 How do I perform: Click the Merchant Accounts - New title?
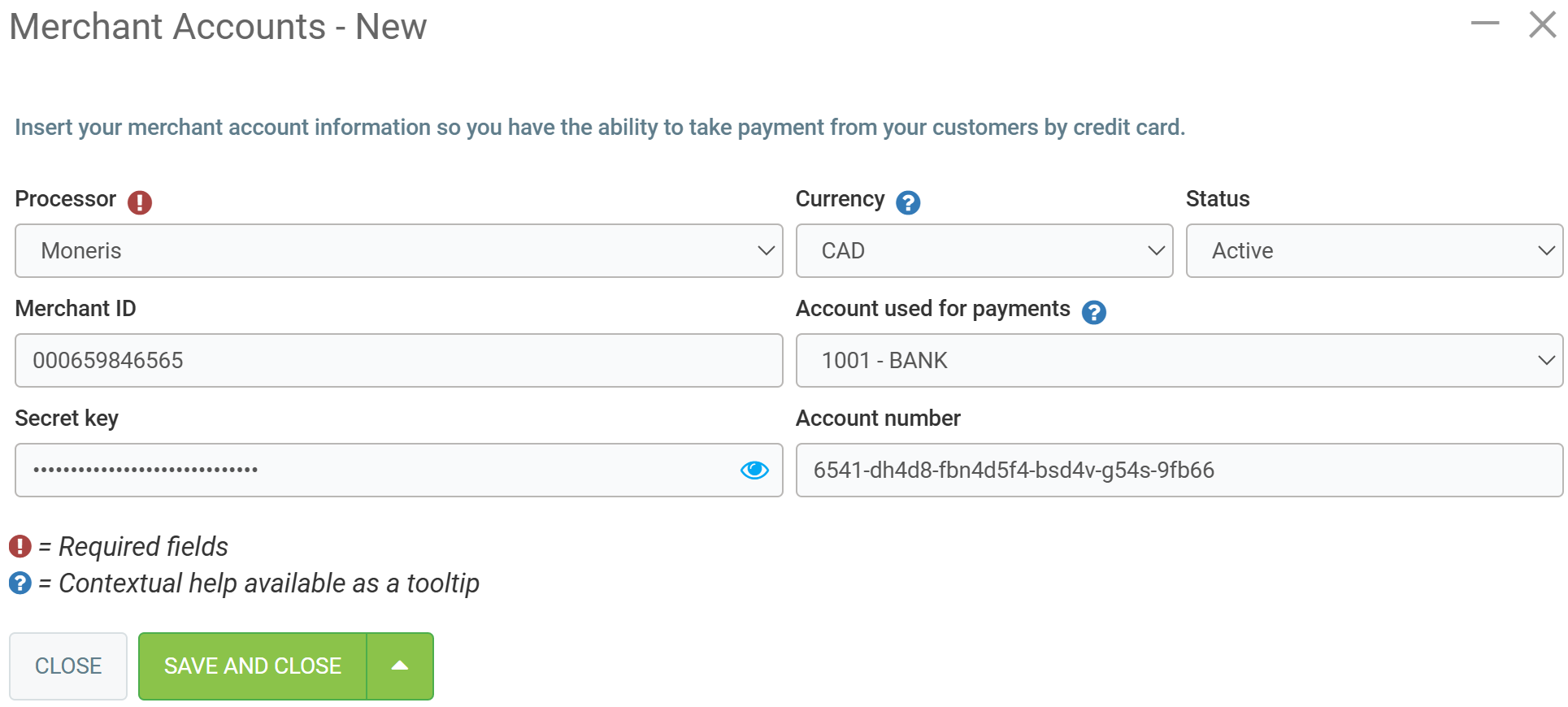218,27
